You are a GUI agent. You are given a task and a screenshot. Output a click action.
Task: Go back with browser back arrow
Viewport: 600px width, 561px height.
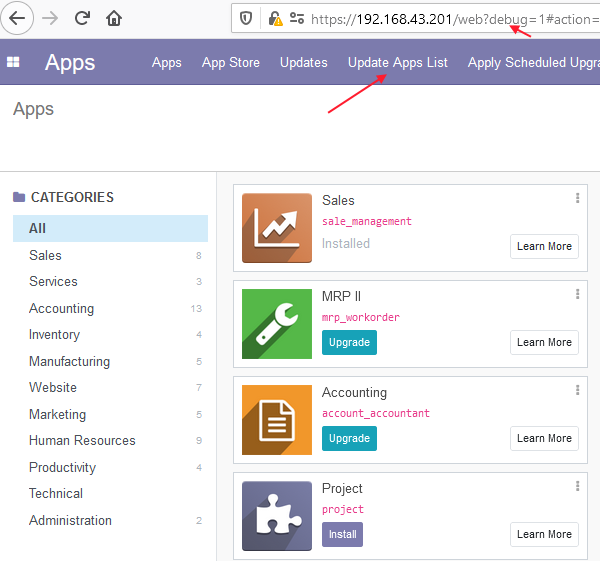pyautogui.click(x=17, y=18)
